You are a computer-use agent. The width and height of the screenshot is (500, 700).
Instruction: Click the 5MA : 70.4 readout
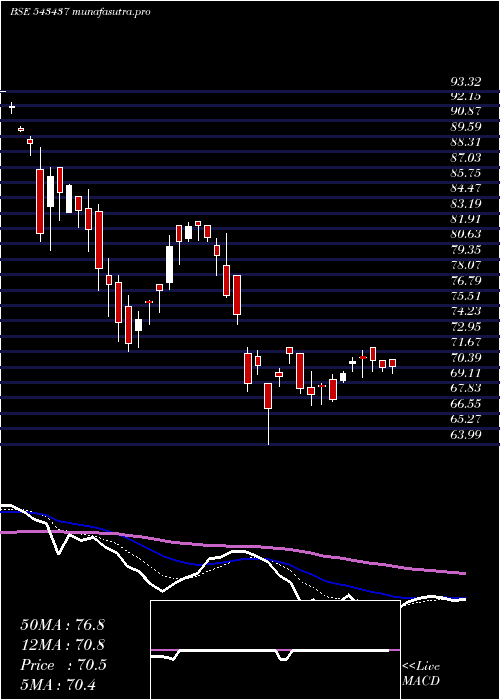58,684
